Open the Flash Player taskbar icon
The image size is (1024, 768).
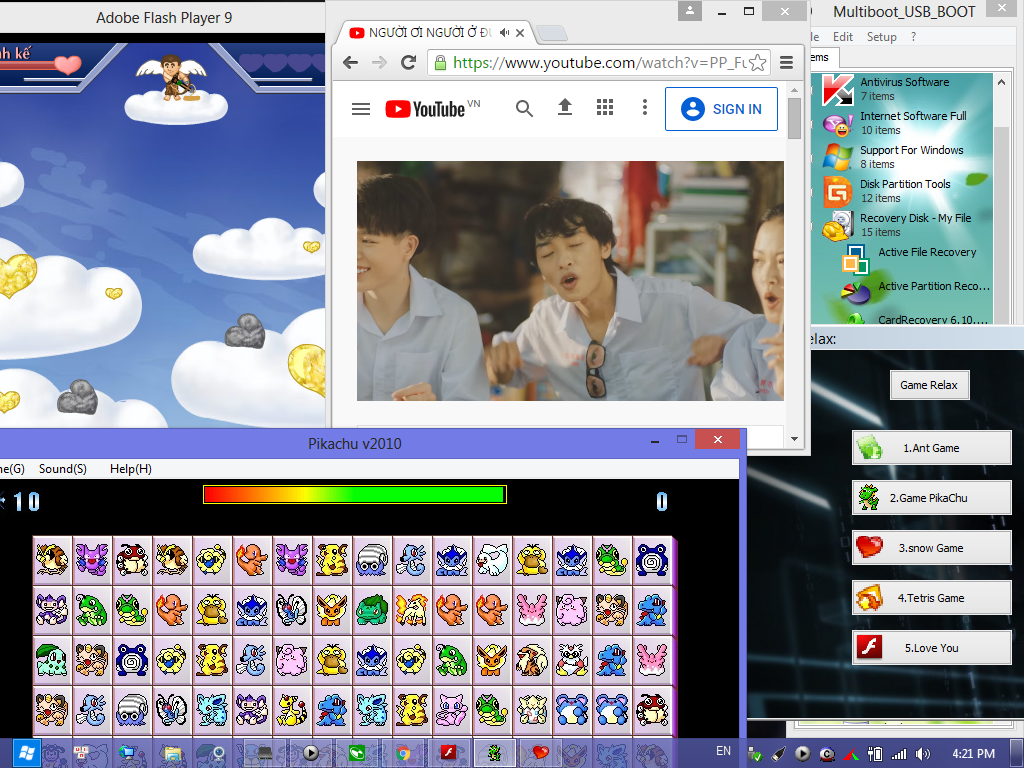tap(449, 753)
